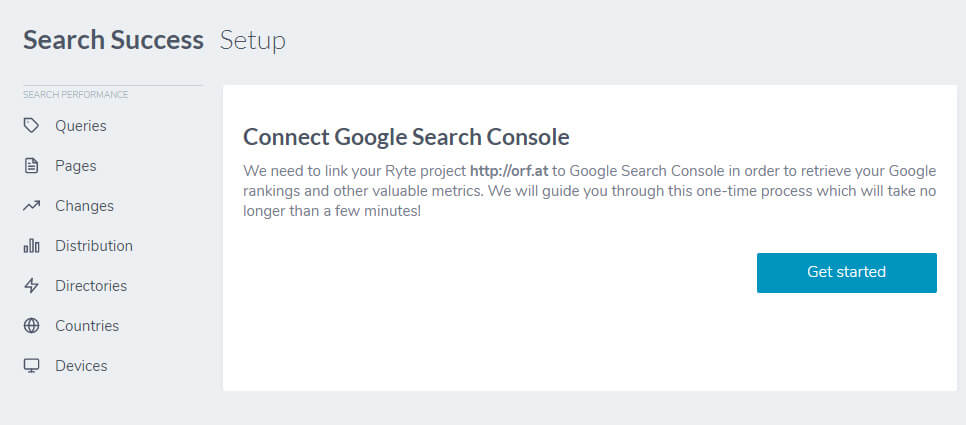Click the Queries tag icon
The image size is (966, 425).
click(31, 126)
